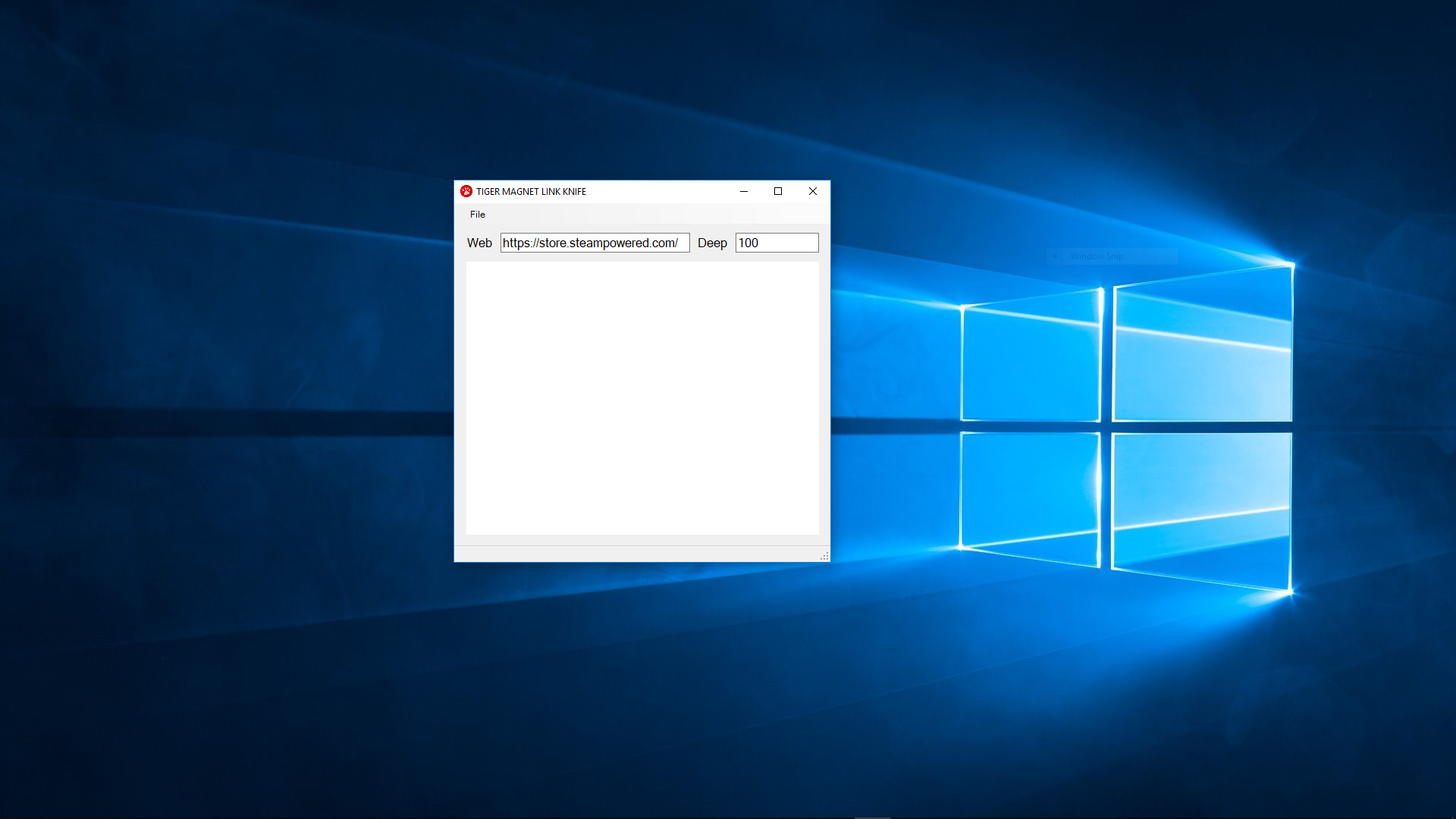Open the TIGER MAGNET LINK KNIFE system menu icon
Screen dimensions: 1456x819
(x=467, y=191)
